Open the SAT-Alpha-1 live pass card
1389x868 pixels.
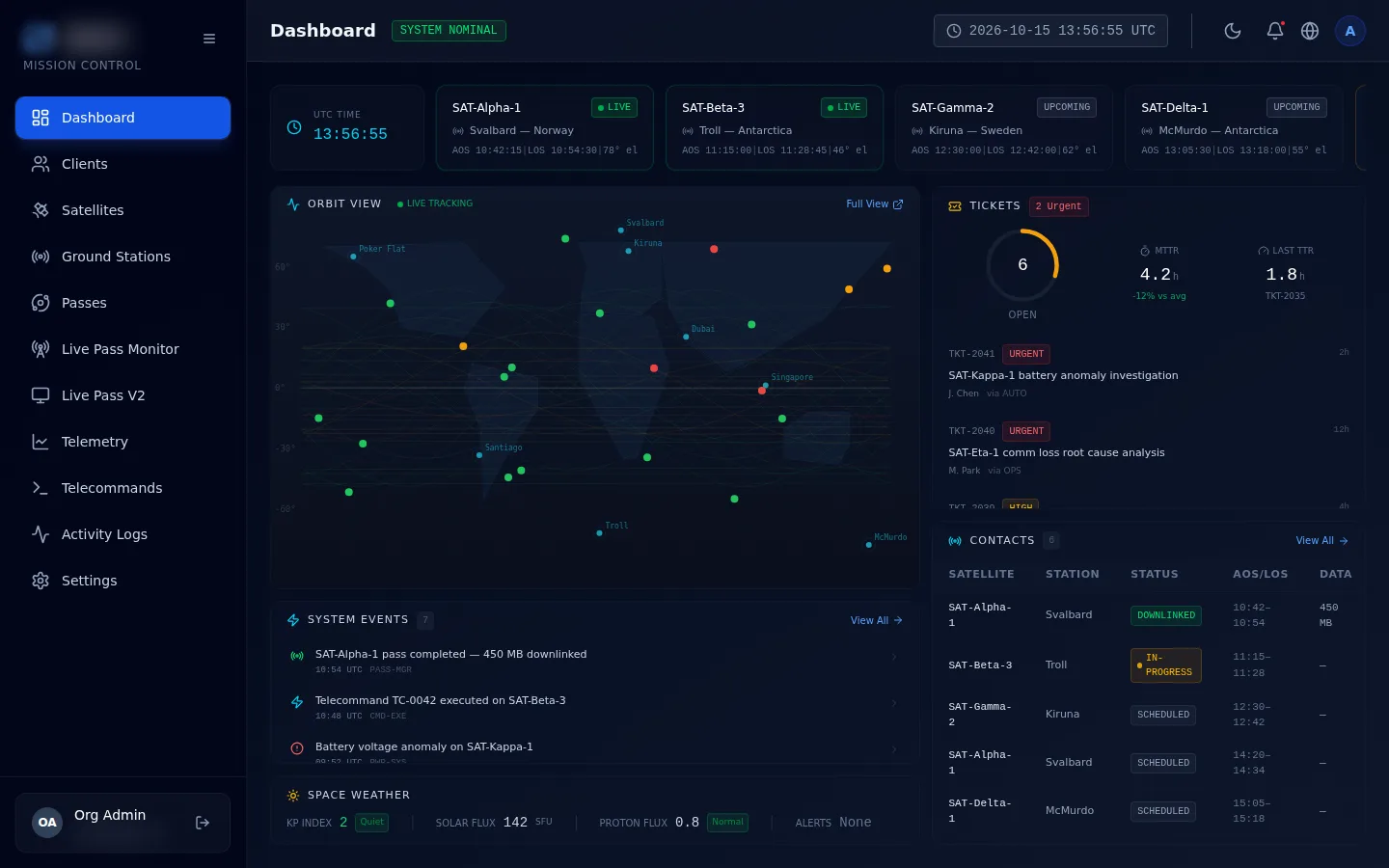click(x=545, y=127)
